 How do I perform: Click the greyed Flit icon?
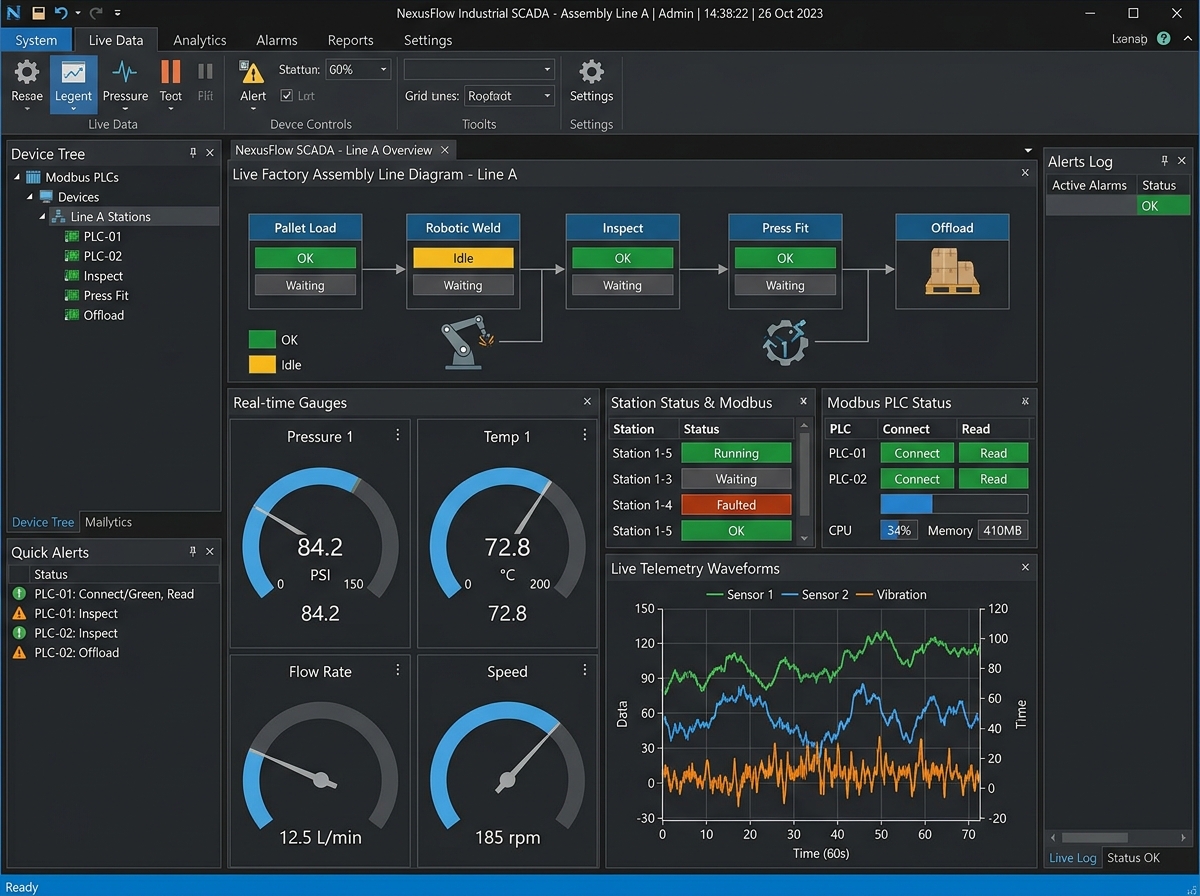205,71
